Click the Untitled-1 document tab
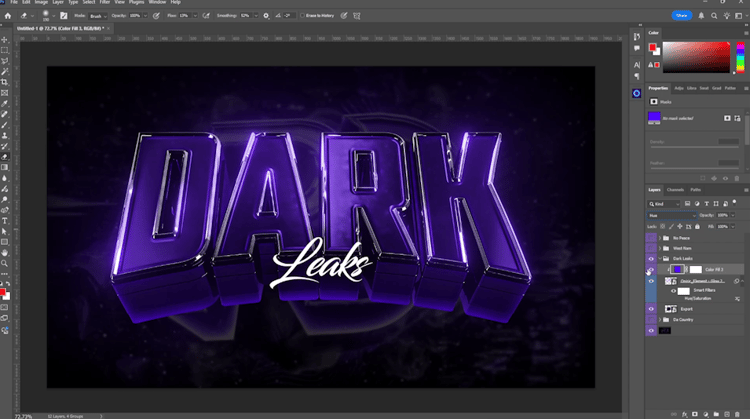 [61, 29]
